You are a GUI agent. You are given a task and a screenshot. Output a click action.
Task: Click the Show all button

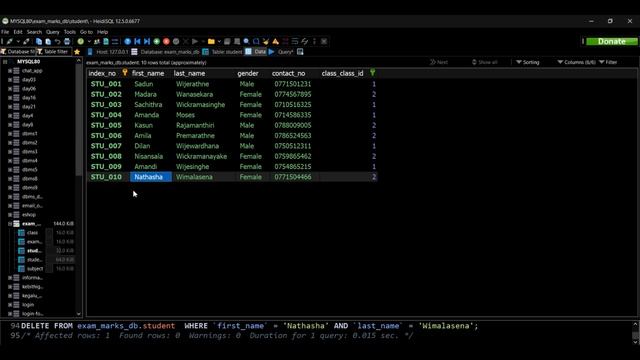coord(484,62)
